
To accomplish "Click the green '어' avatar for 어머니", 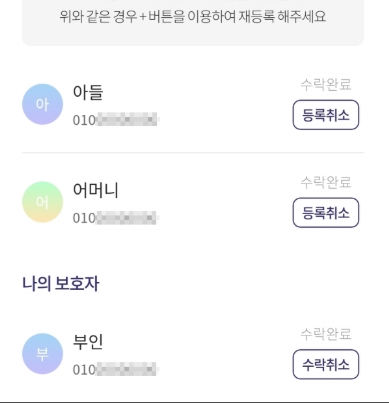I will coord(42,202).
